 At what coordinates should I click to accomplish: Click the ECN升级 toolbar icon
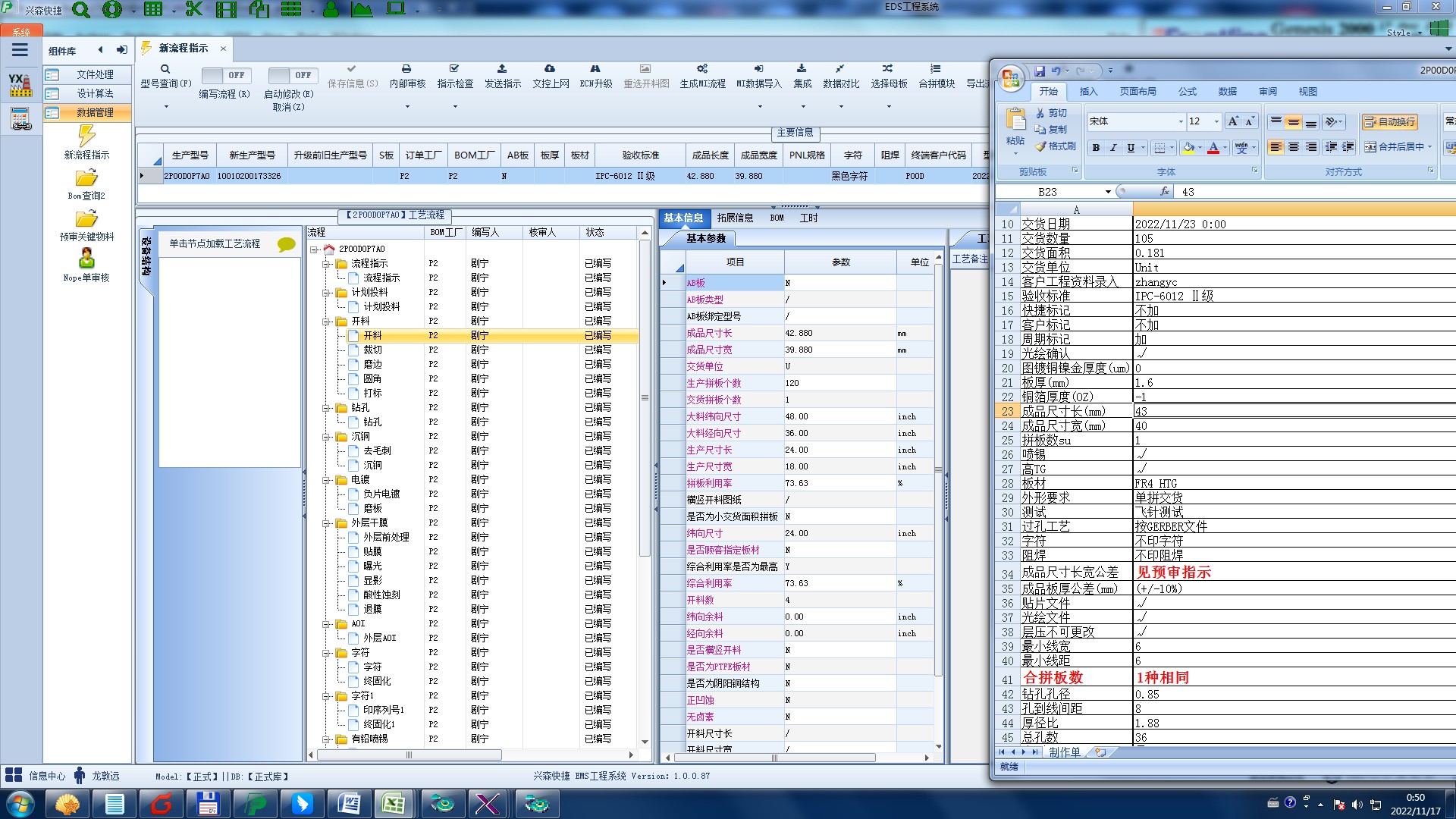(595, 69)
